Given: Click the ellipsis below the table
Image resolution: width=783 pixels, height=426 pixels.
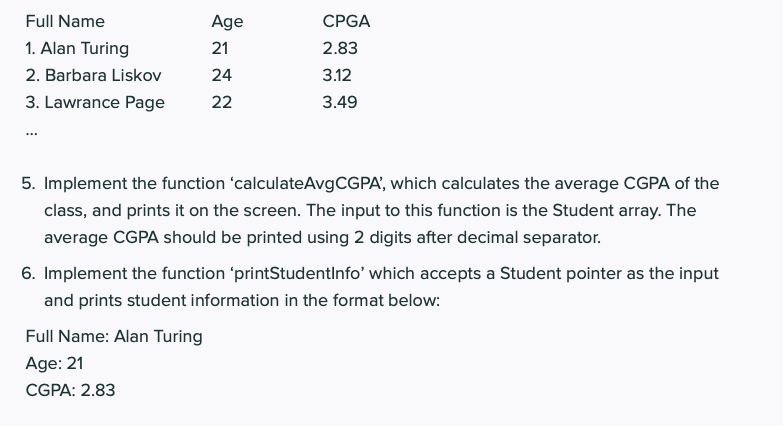Looking at the screenshot, I should 31,134.
